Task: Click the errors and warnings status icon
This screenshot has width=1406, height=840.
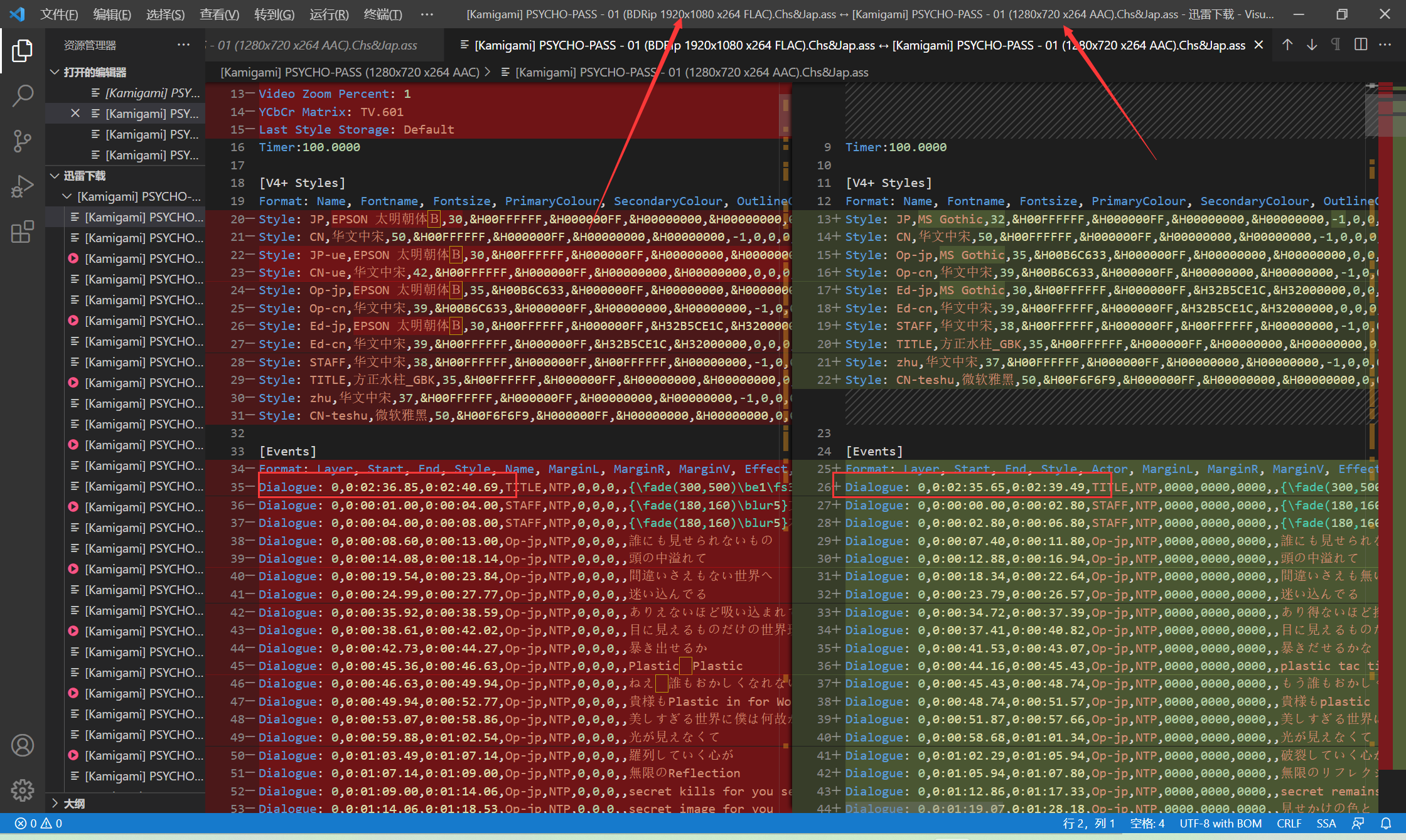Action: point(38,823)
